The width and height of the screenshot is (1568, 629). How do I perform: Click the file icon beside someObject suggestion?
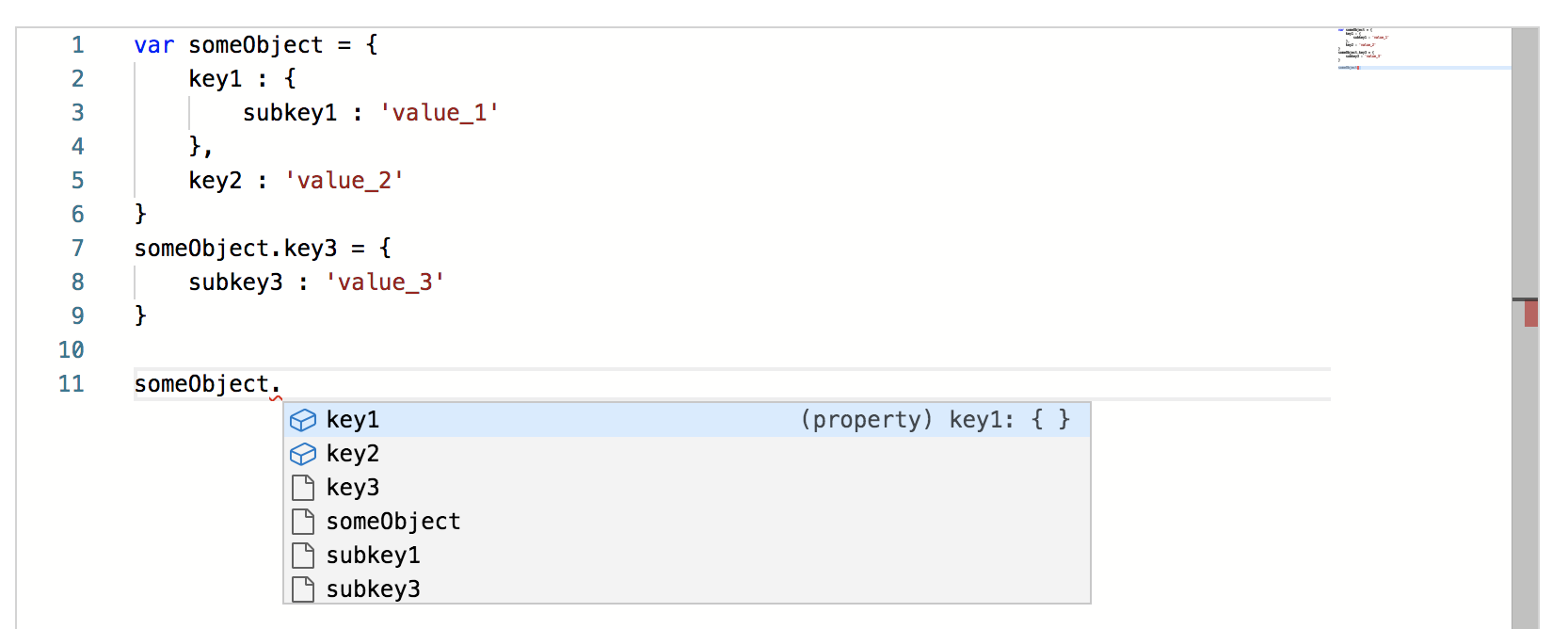(x=303, y=522)
